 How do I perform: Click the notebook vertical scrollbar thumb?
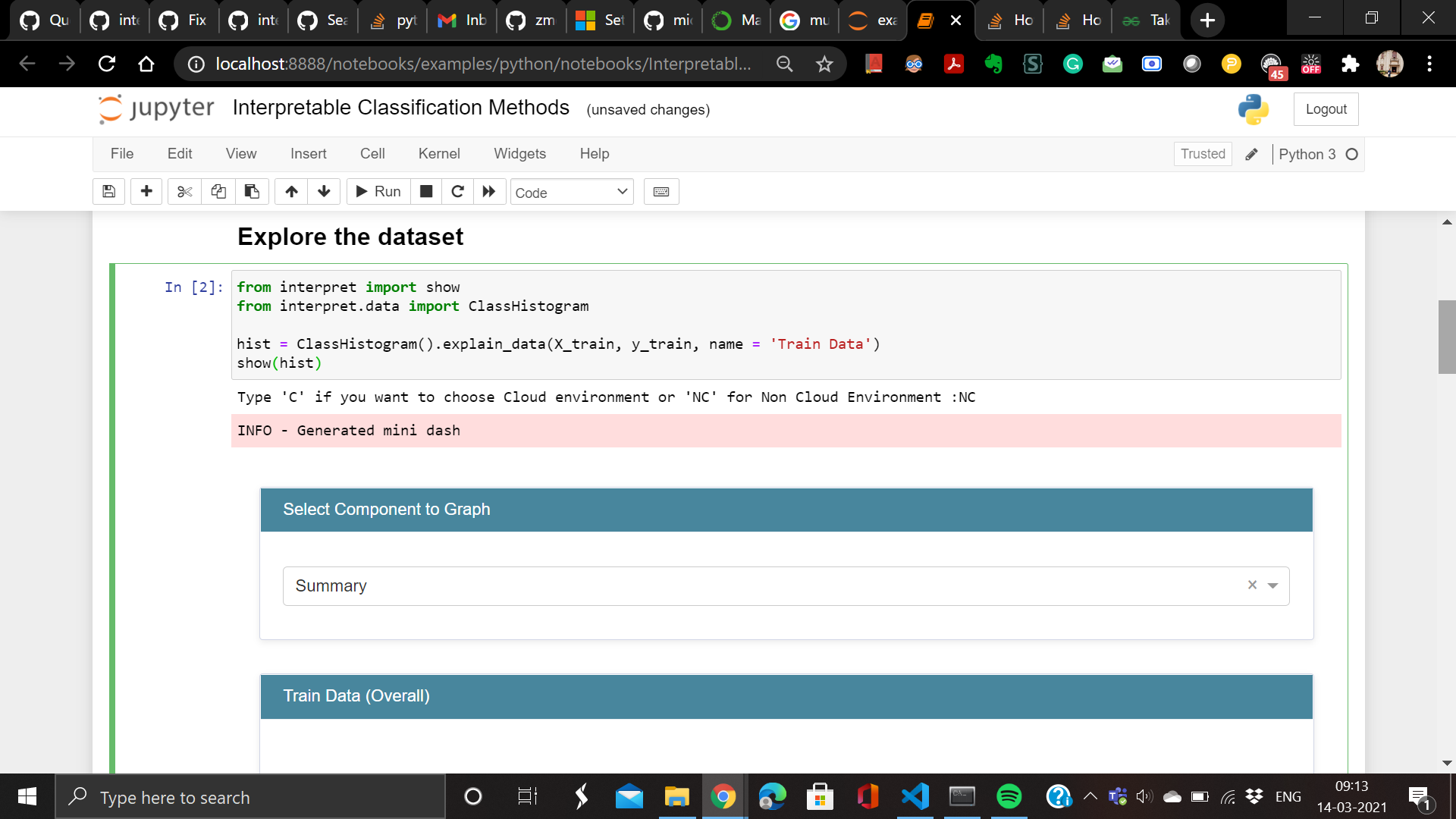point(1446,337)
